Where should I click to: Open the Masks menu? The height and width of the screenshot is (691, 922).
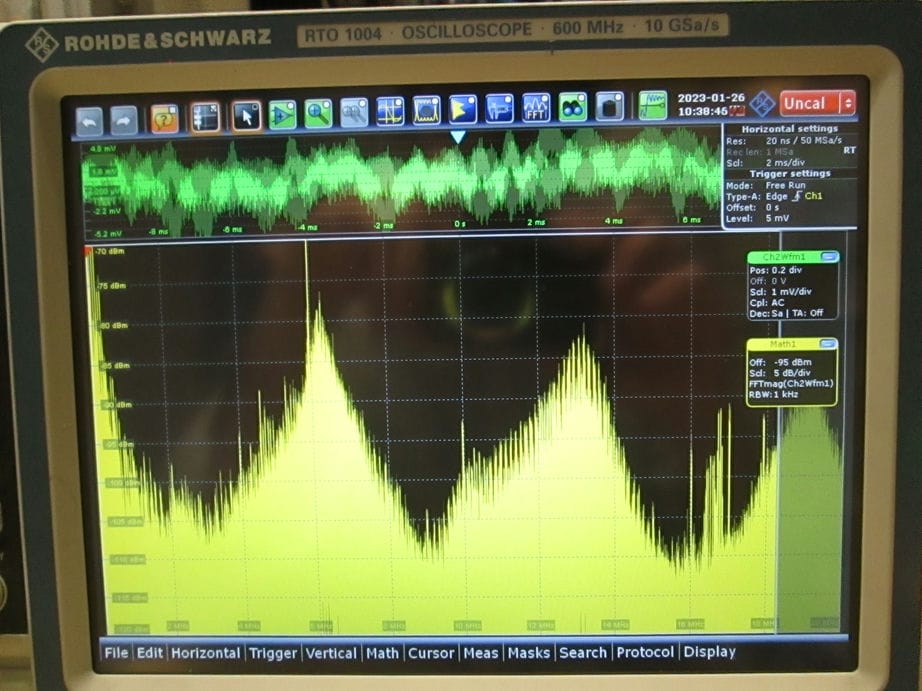click(529, 653)
